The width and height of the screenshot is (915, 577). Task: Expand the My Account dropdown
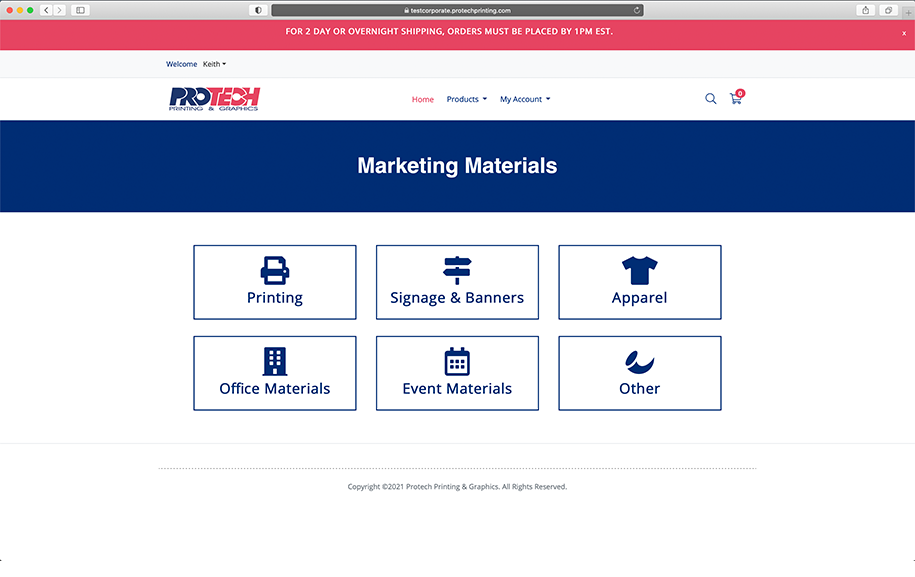click(x=525, y=99)
